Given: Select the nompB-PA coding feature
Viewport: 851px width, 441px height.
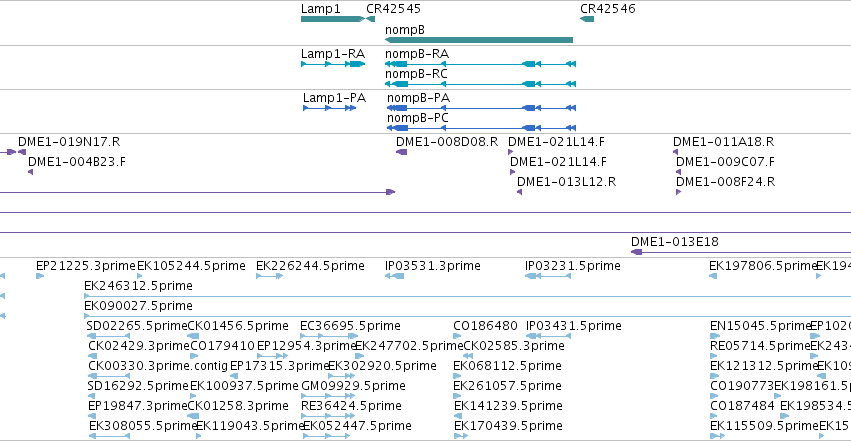Looking at the screenshot, I should (x=481, y=108).
